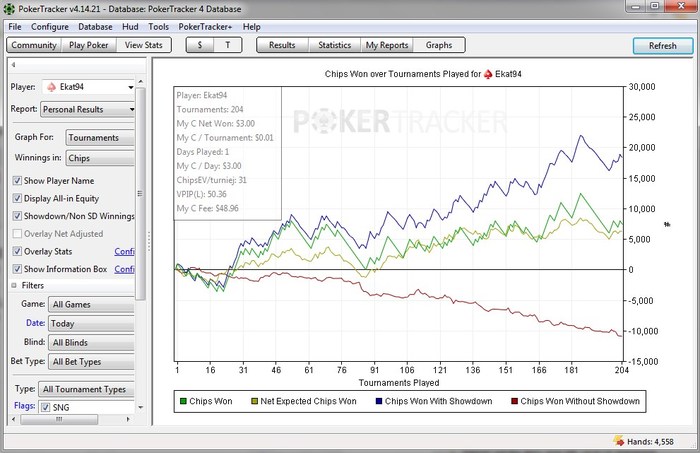Click the Date filter label link
The image size is (700, 453).
coord(35,323)
